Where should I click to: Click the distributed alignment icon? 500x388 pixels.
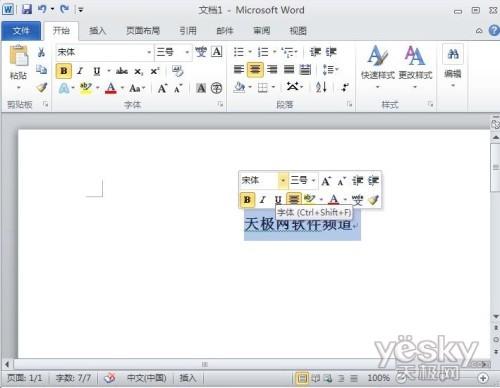point(305,70)
